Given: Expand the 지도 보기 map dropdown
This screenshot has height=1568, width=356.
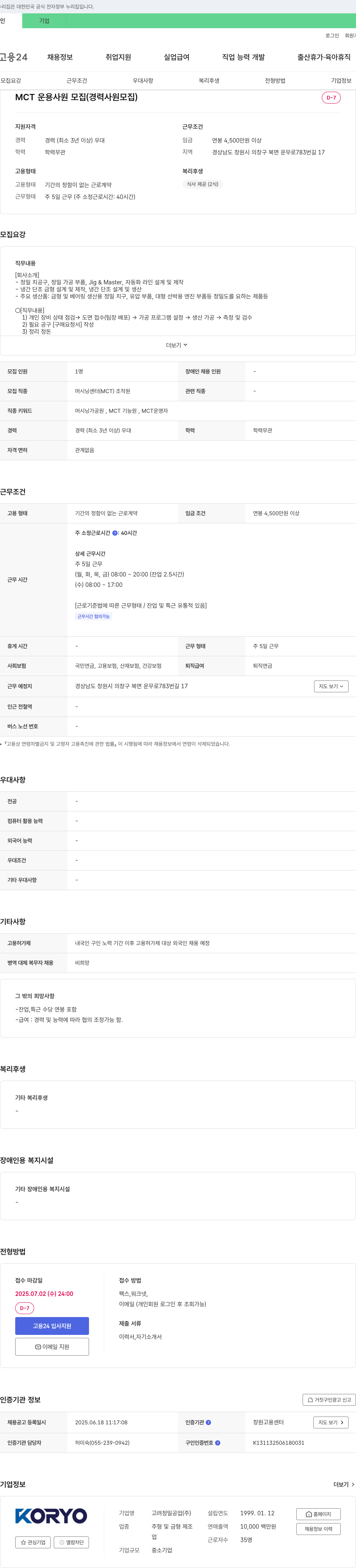Looking at the screenshot, I should click(x=331, y=687).
